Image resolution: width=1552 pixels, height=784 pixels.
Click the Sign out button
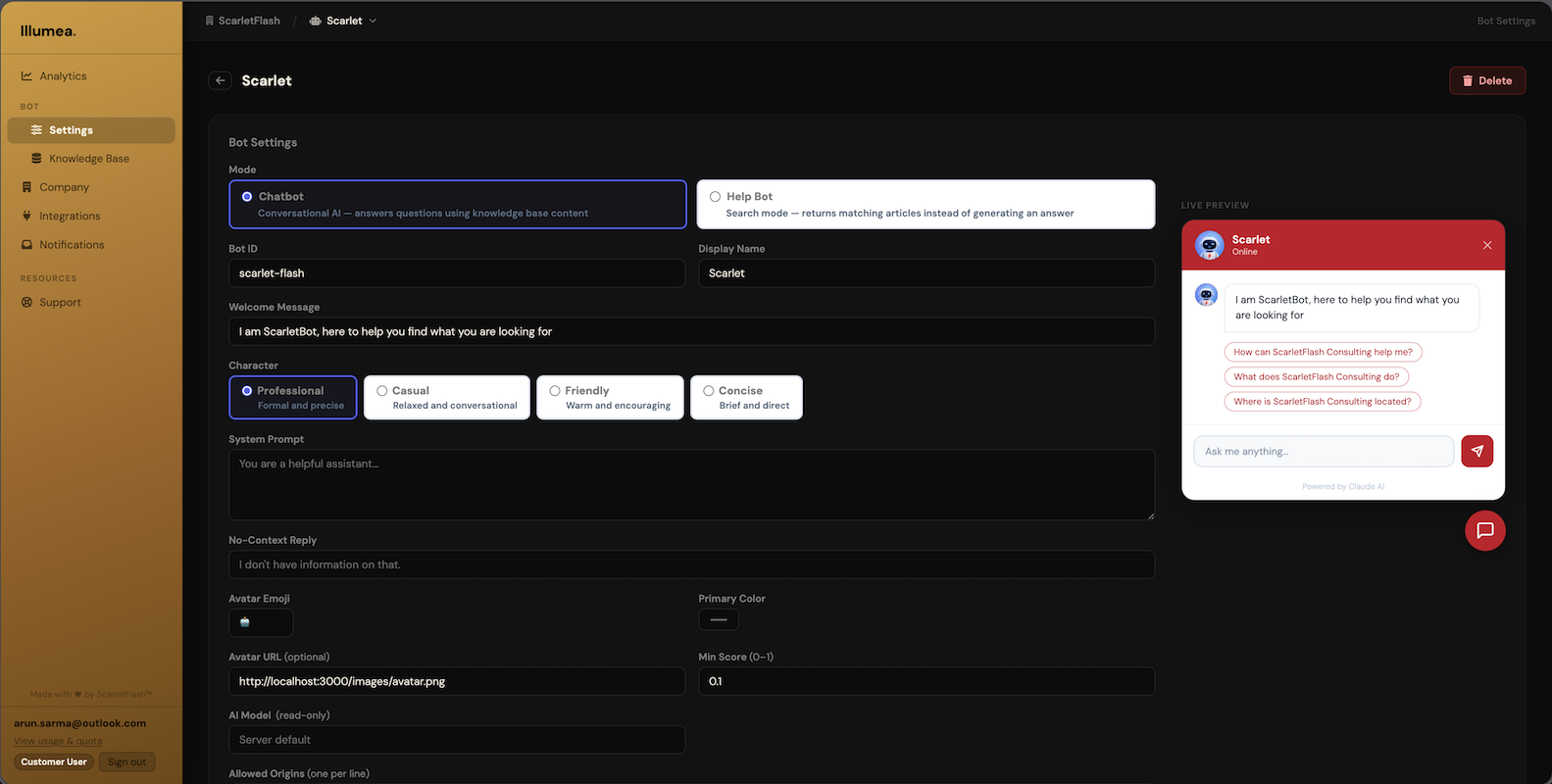126,761
